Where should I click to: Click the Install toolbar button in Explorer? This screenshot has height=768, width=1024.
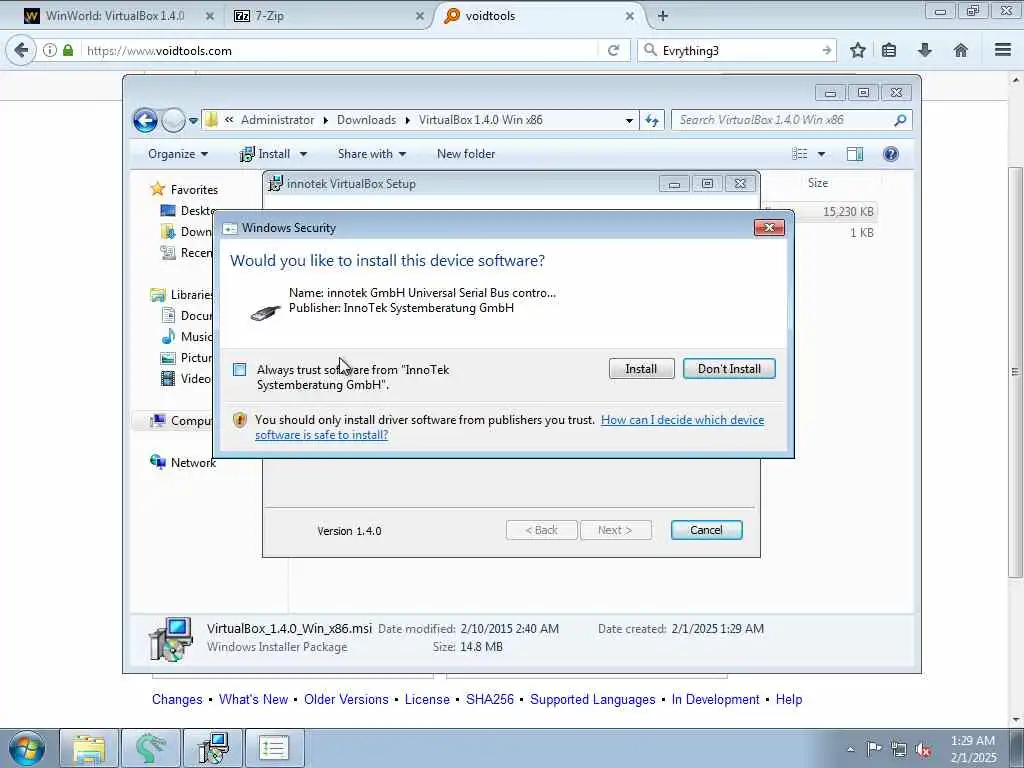[265, 154]
